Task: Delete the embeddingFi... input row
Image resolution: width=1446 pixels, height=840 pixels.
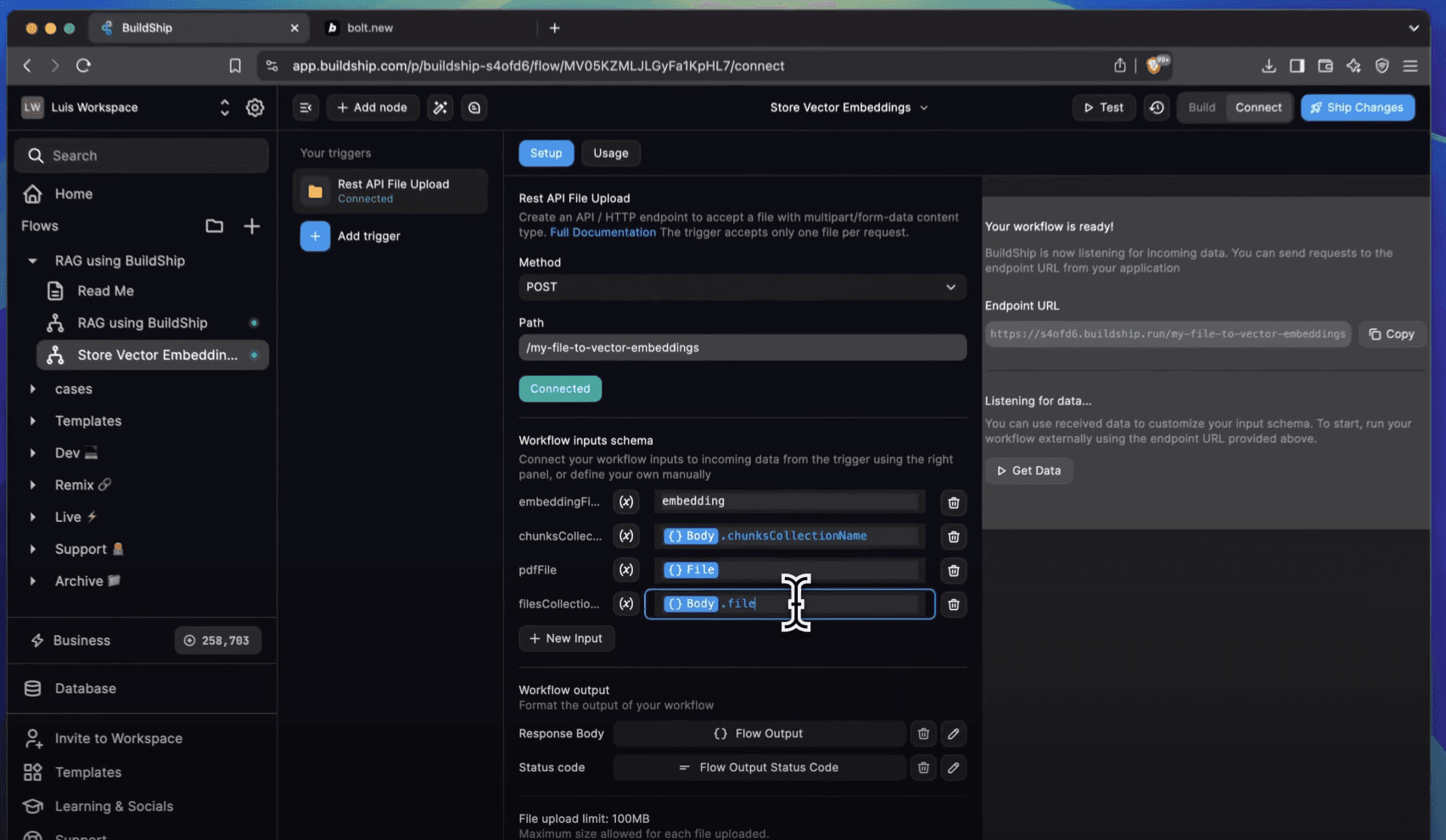Action: pos(953,502)
